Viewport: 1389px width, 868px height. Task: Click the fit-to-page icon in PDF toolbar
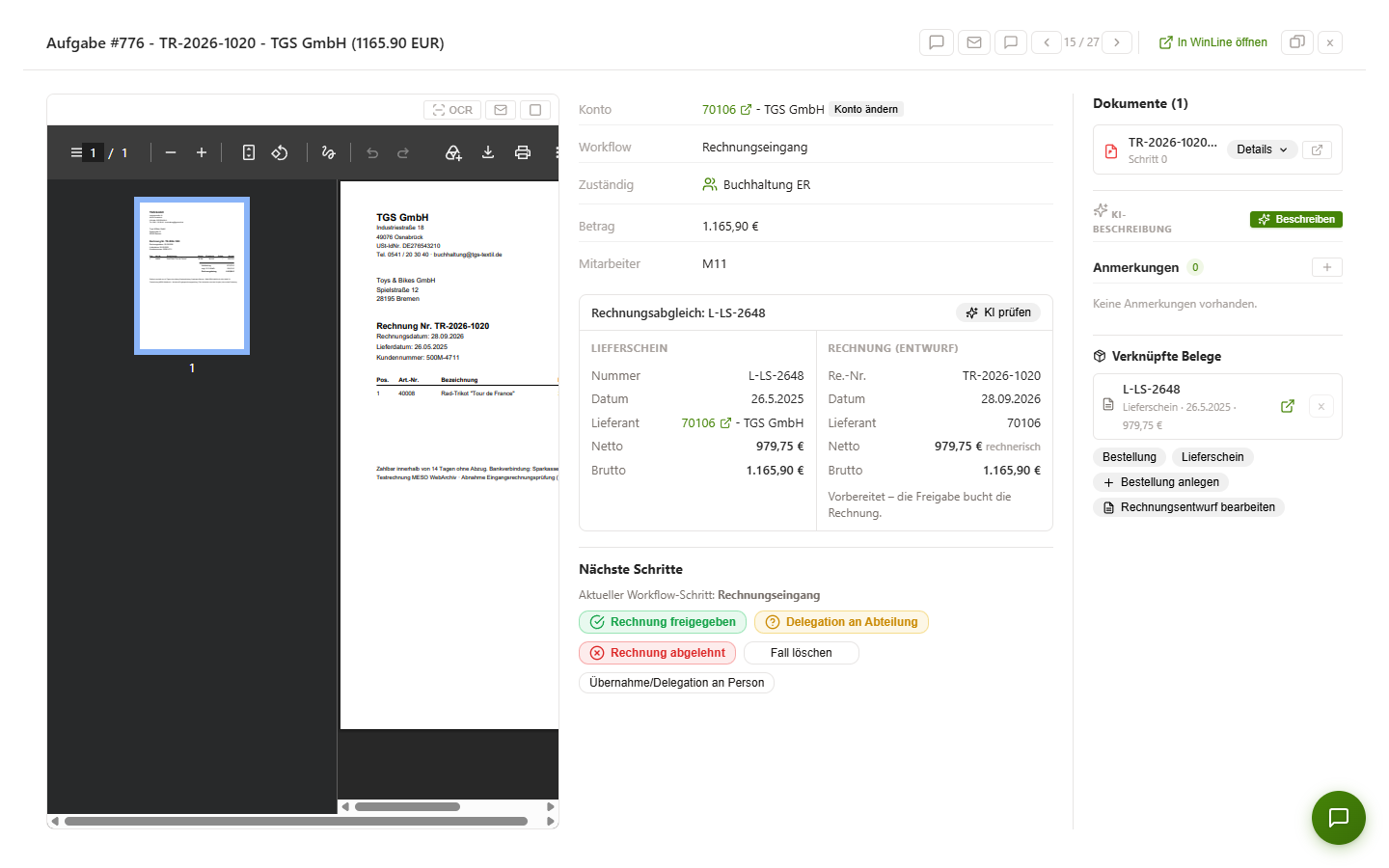click(x=249, y=152)
